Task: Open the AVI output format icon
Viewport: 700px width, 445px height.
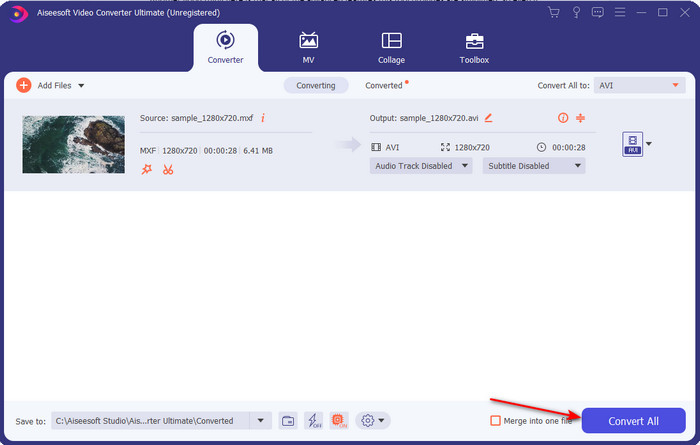Action: (x=633, y=144)
